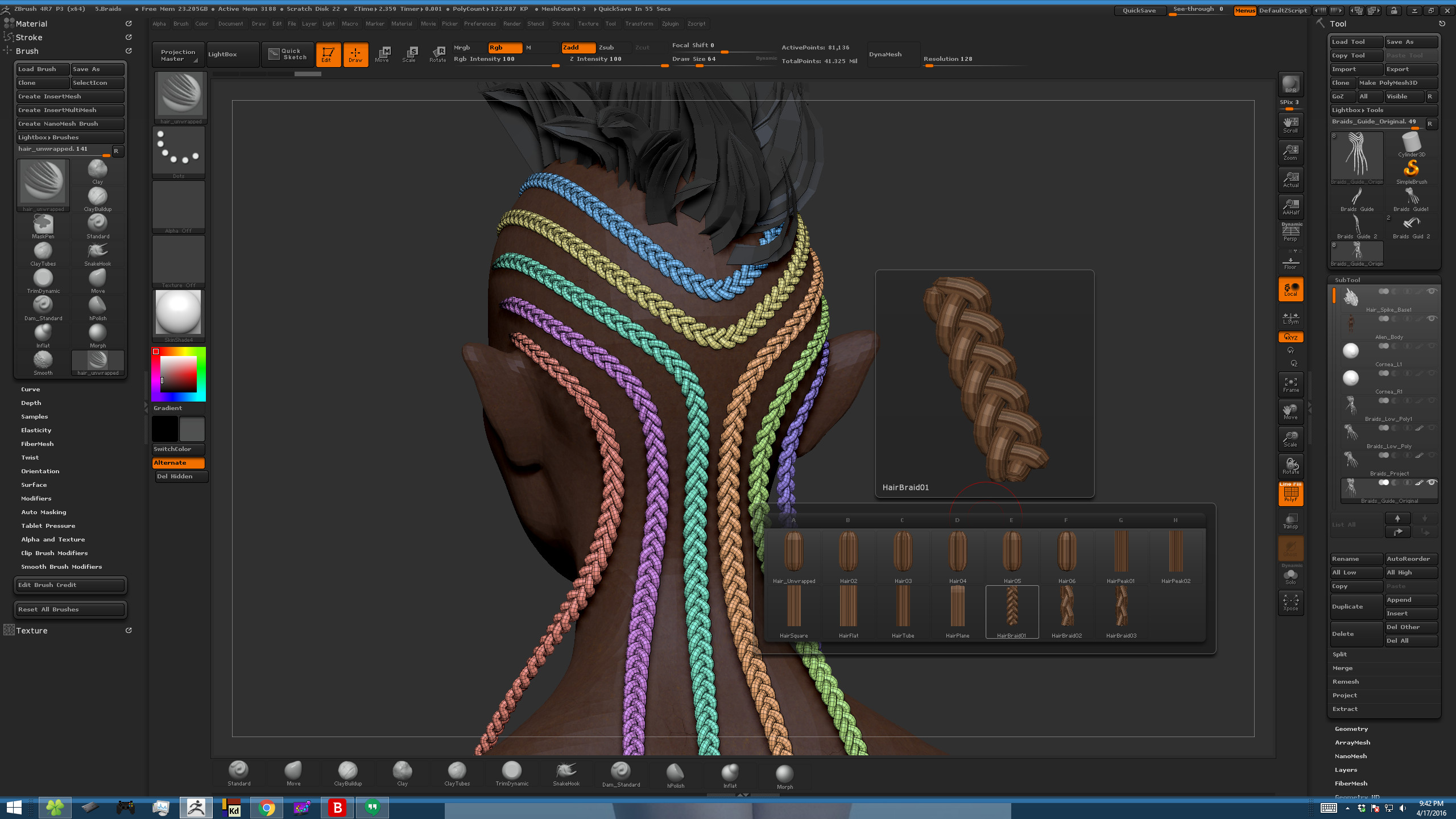Click the Reset All Brushes button
The image size is (1456, 819).
[69, 610]
